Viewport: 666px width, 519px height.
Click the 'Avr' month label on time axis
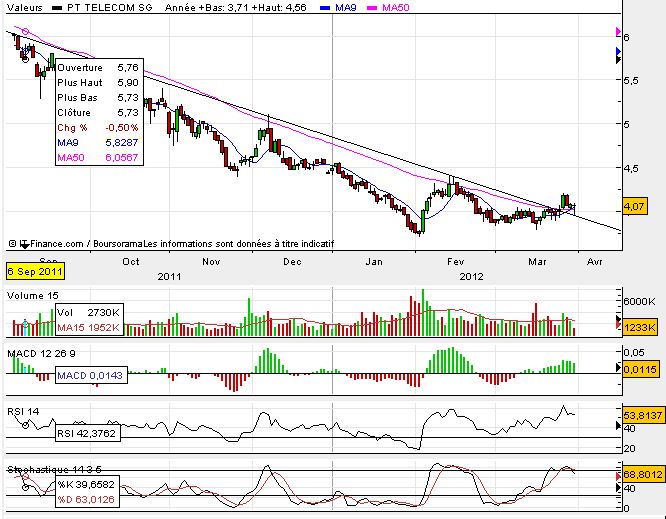pos(594,262)
